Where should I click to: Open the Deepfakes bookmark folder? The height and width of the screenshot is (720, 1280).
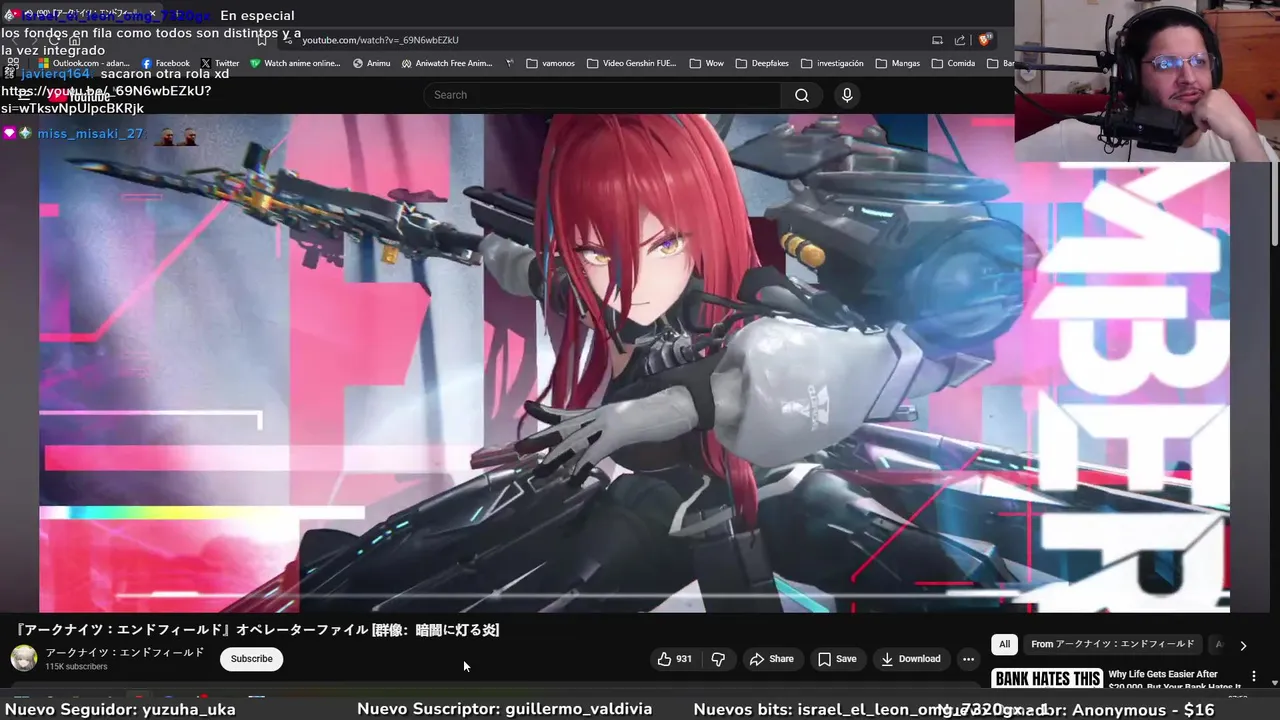coord(762,63)
